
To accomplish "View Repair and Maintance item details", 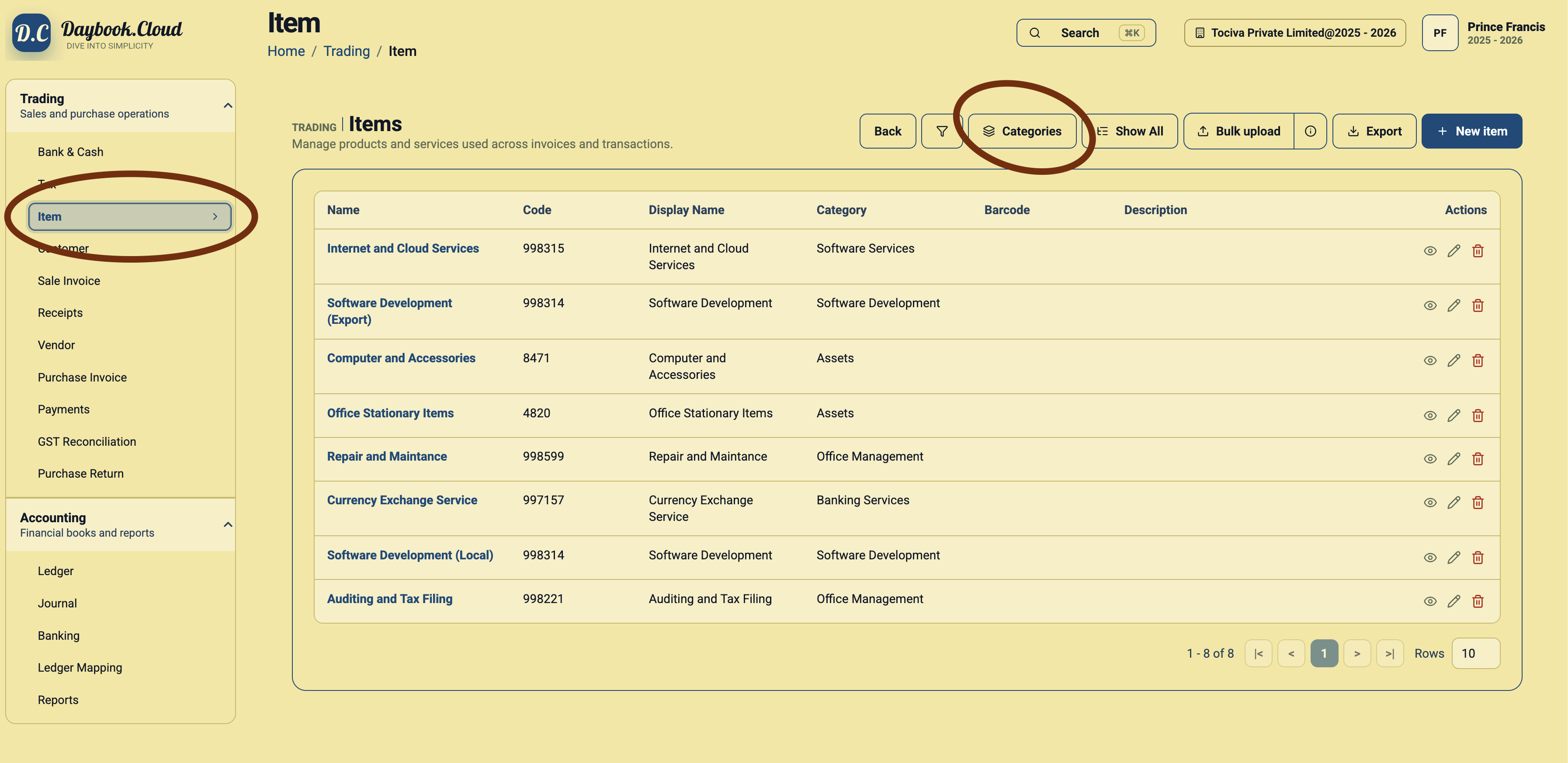I will pyautogui.click(x=1430, y=459).
